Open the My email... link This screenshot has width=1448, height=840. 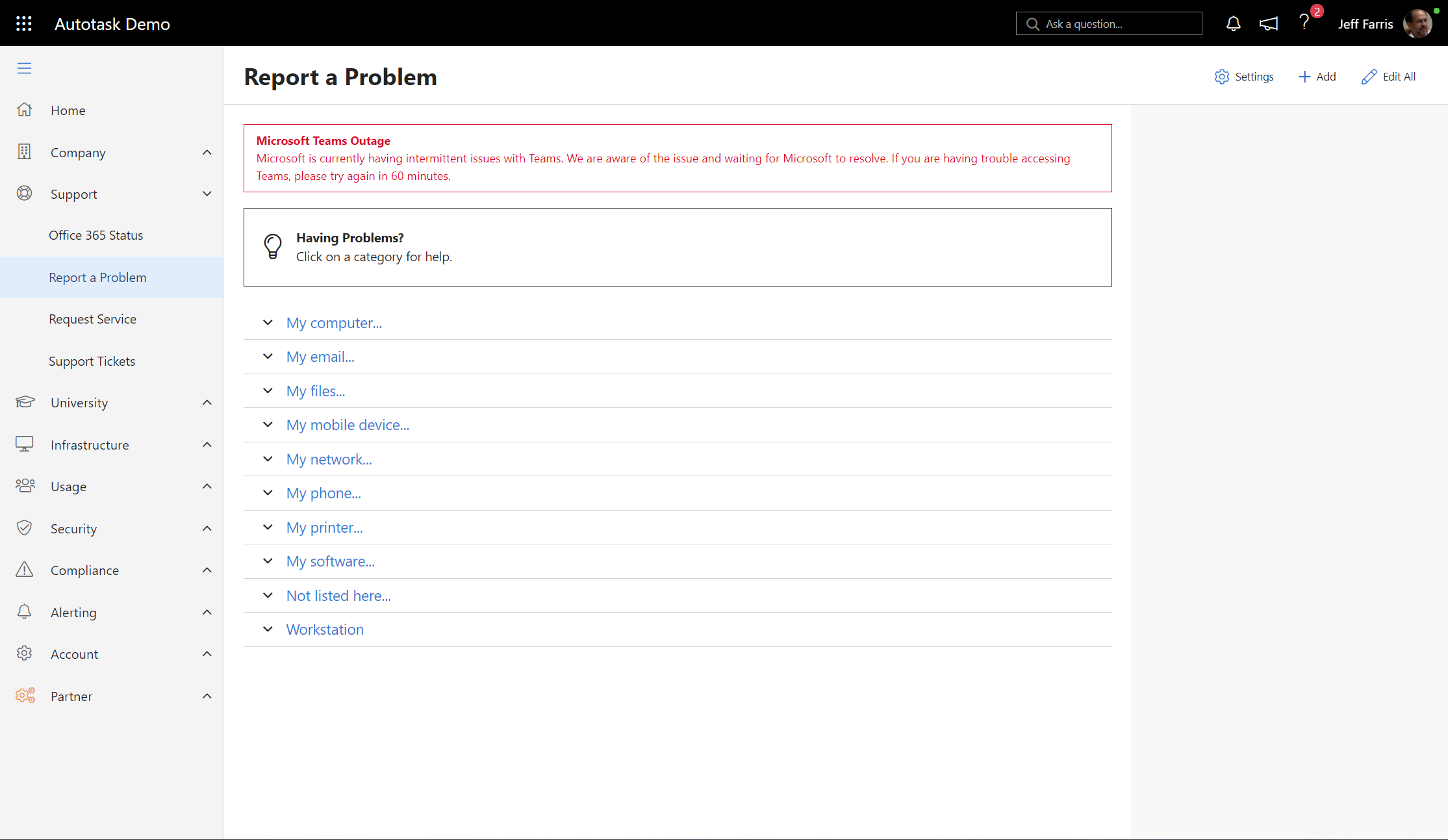click(320, 357)
